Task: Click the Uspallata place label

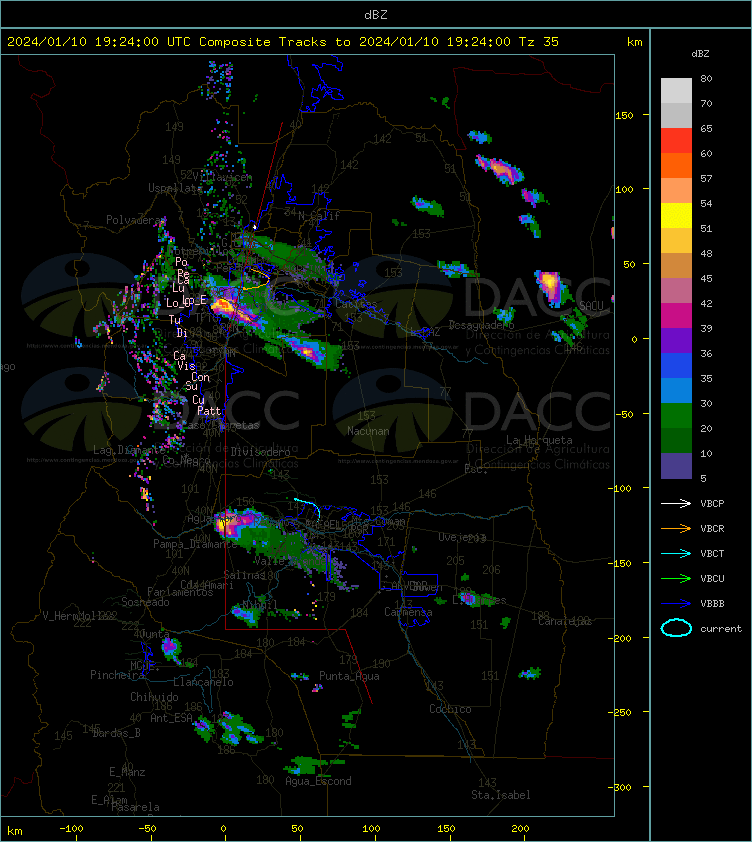Action: [175, 188]
